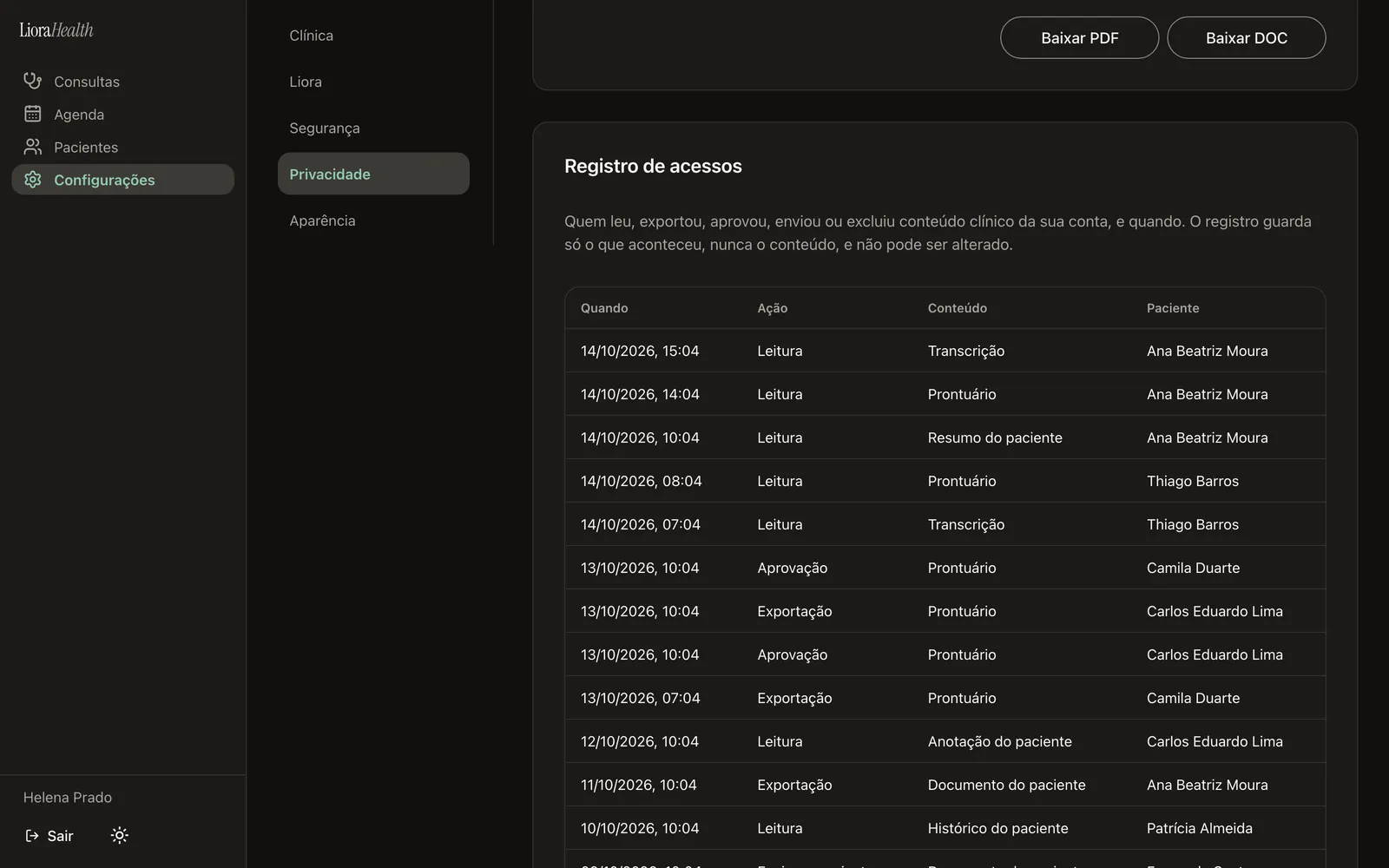Image resolution: width=1389 pixels, height=868 pixels.
Task: Click the 14/10/2026, 08:04 timestamp
Action: (642, 481)
